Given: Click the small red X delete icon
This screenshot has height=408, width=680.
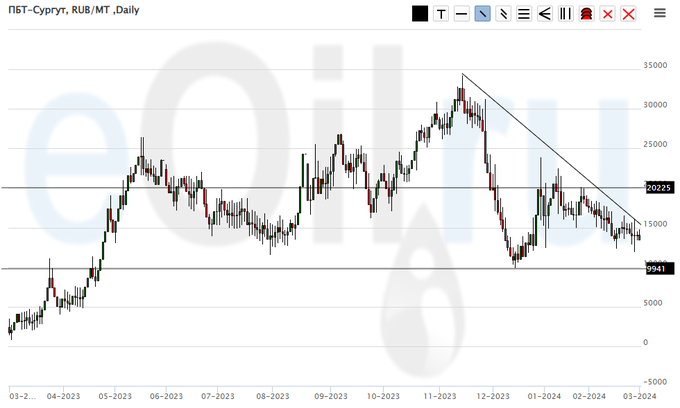Looking at the screenshot, I should tap(607, 14).
